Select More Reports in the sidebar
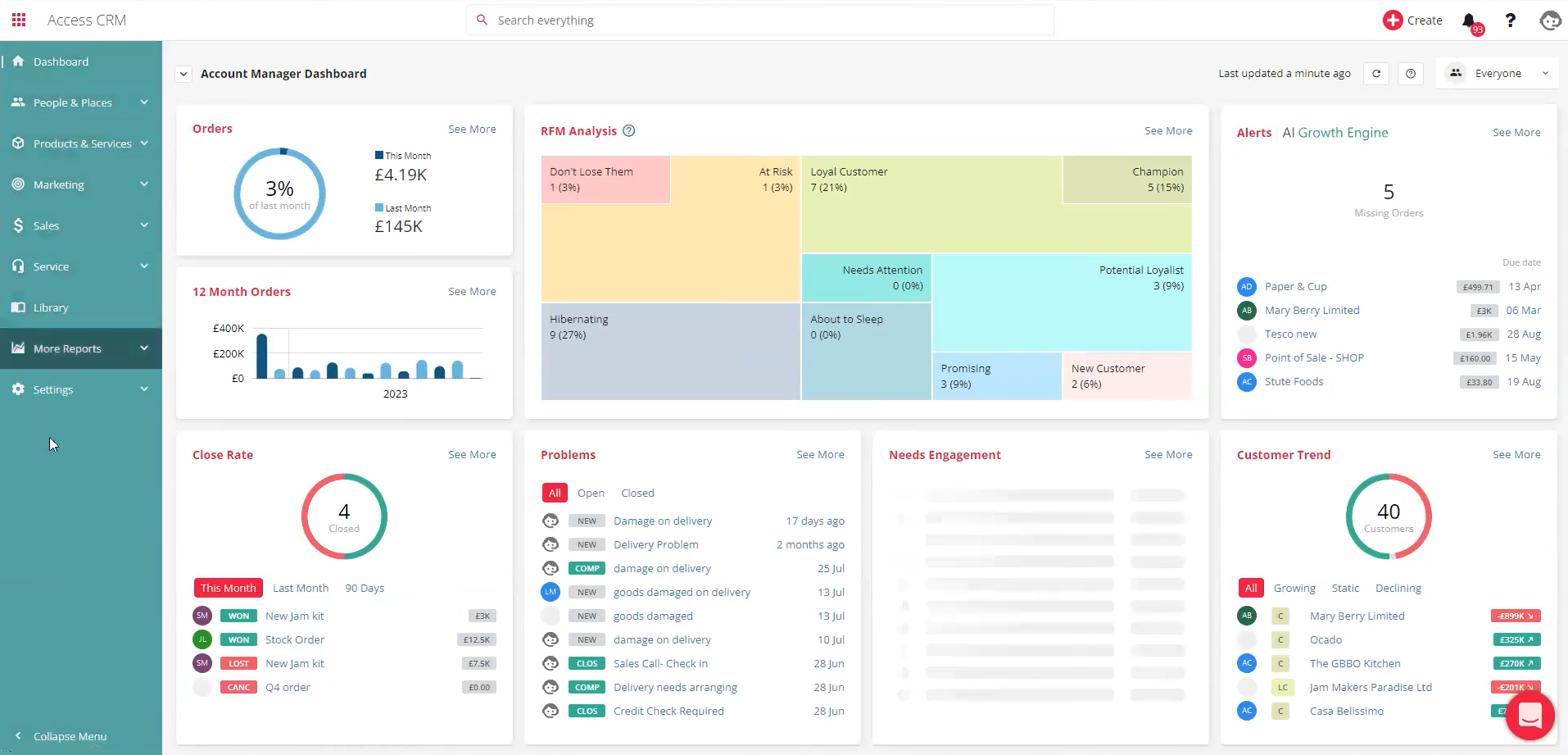Viewport: 1568px width, 755px height. (x=67, y=348)
